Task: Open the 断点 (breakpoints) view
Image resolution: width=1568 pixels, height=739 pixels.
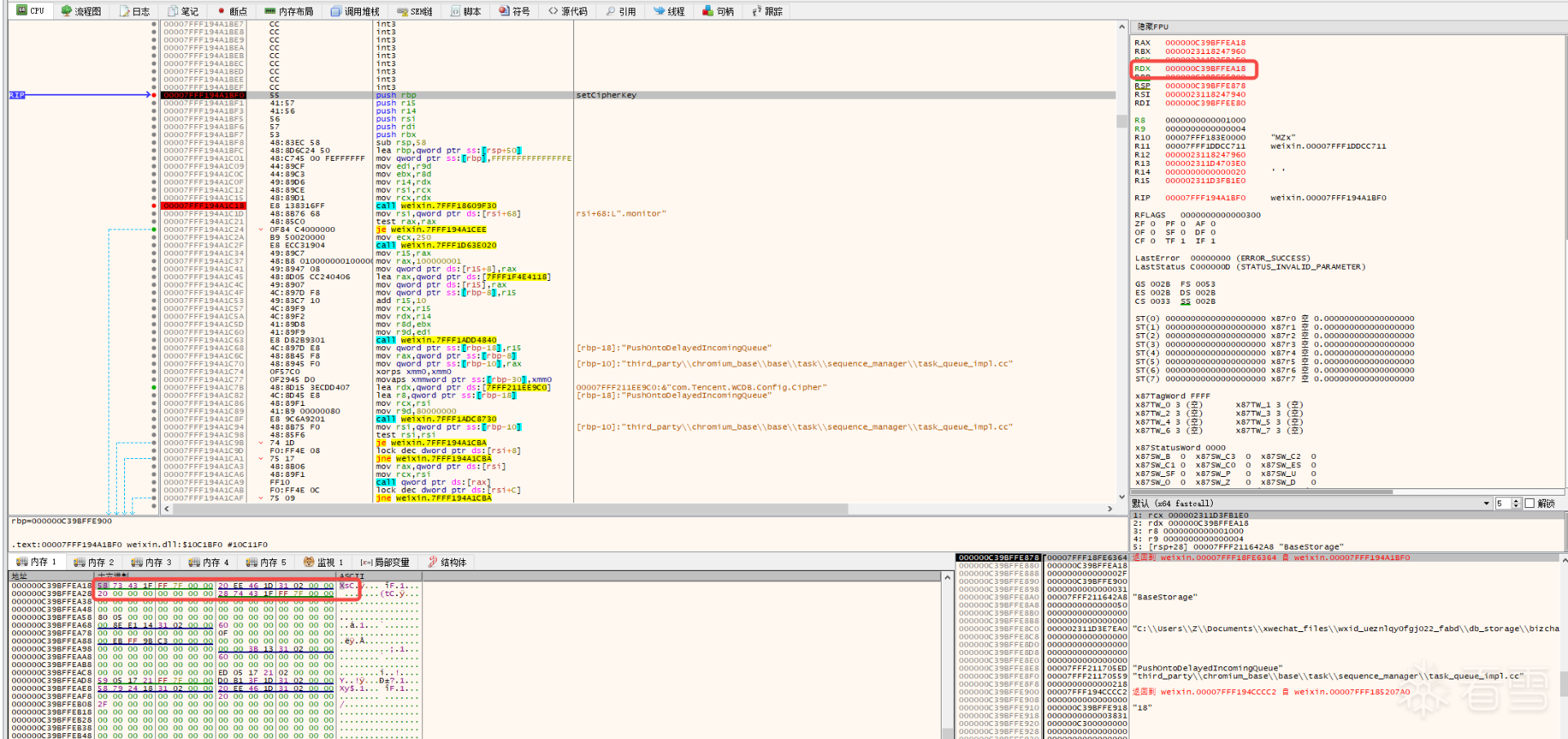Action: 233,11
